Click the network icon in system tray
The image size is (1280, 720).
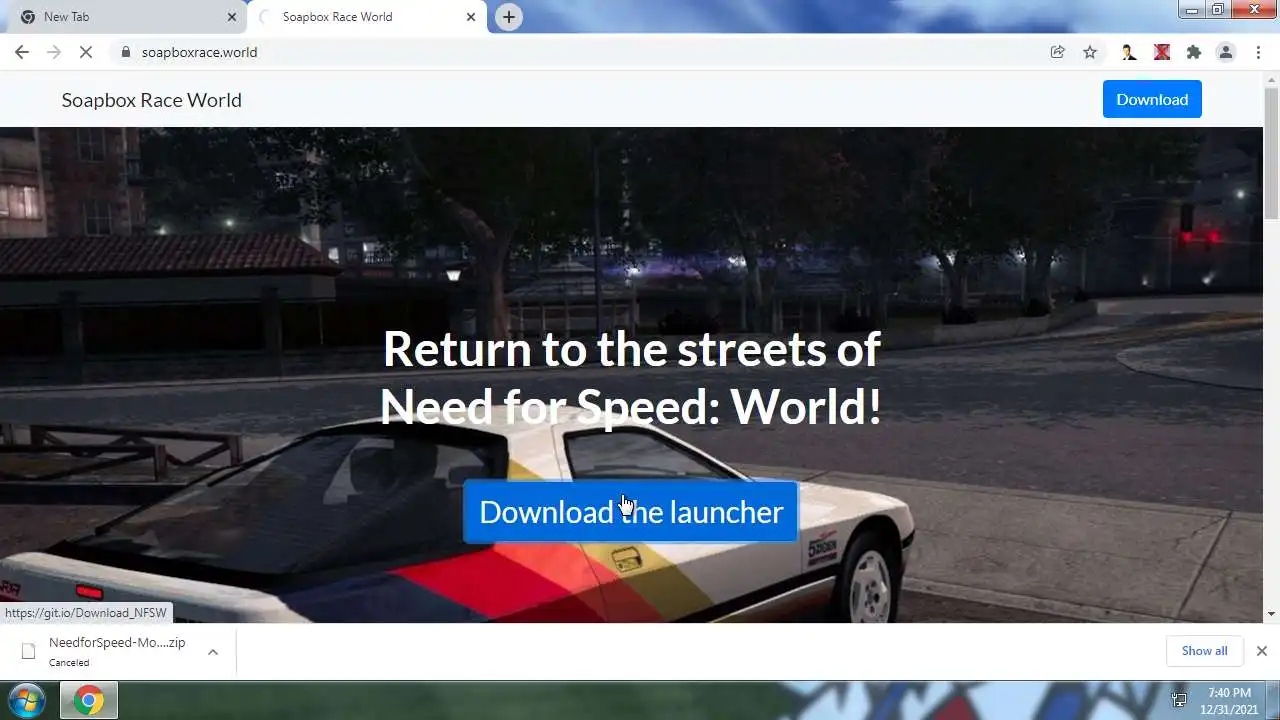tap(1179, 700)
